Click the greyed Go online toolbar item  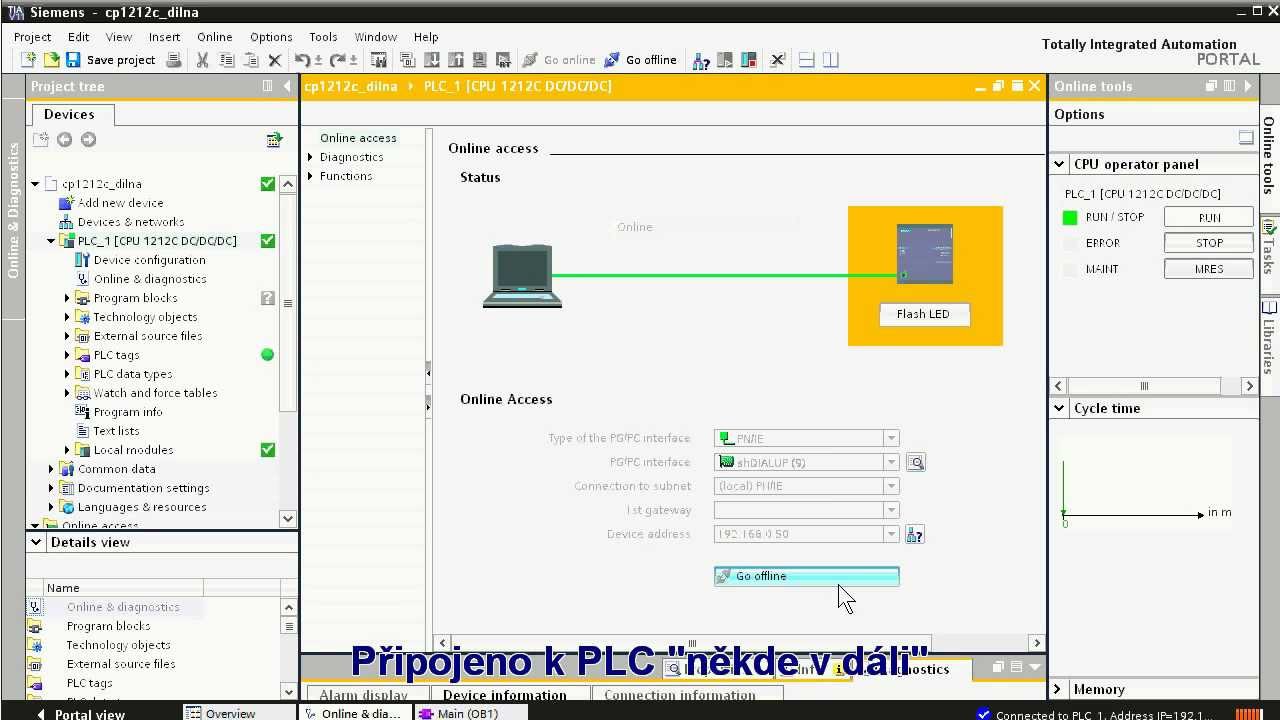coord(559,60)
